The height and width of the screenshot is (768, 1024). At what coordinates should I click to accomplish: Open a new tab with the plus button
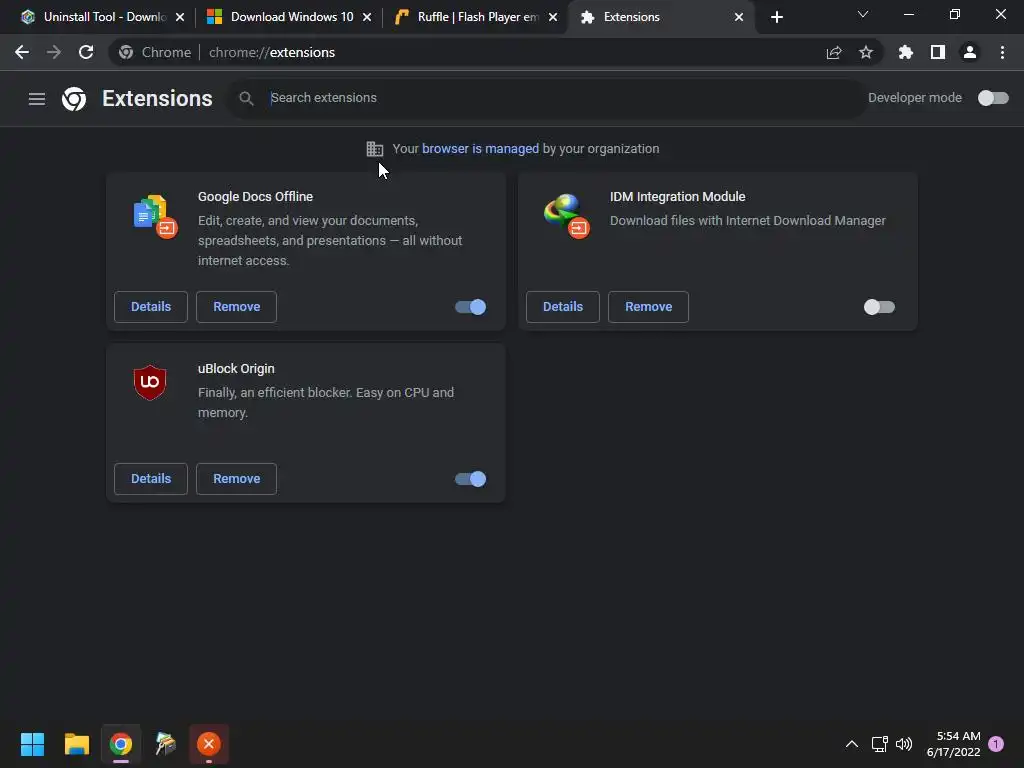point(776,17)
